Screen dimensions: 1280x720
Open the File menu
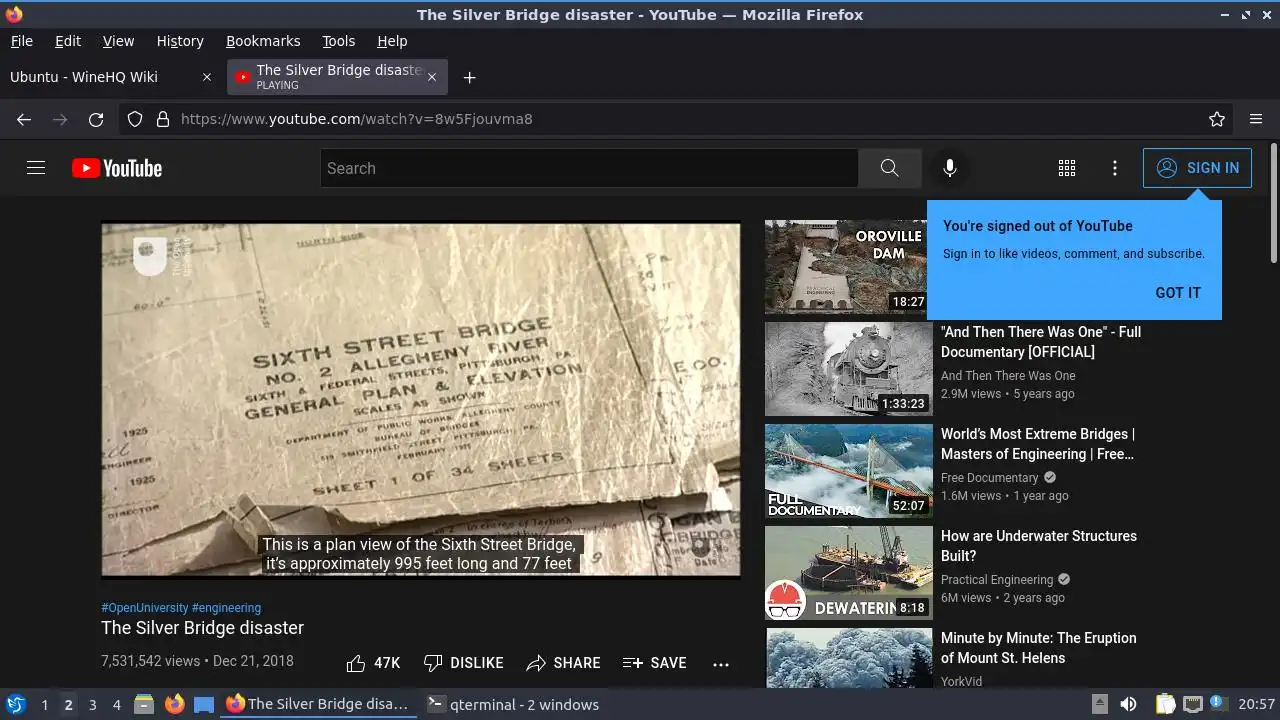coord(21,41)
